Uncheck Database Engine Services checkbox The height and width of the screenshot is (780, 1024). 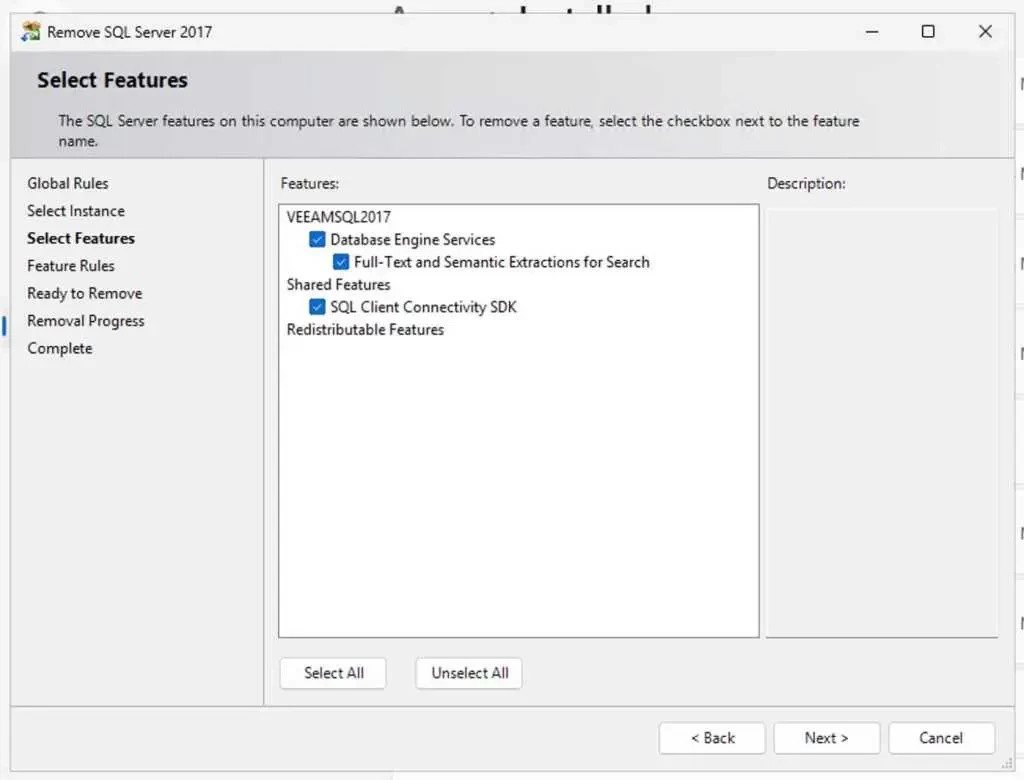pos(317,240)
